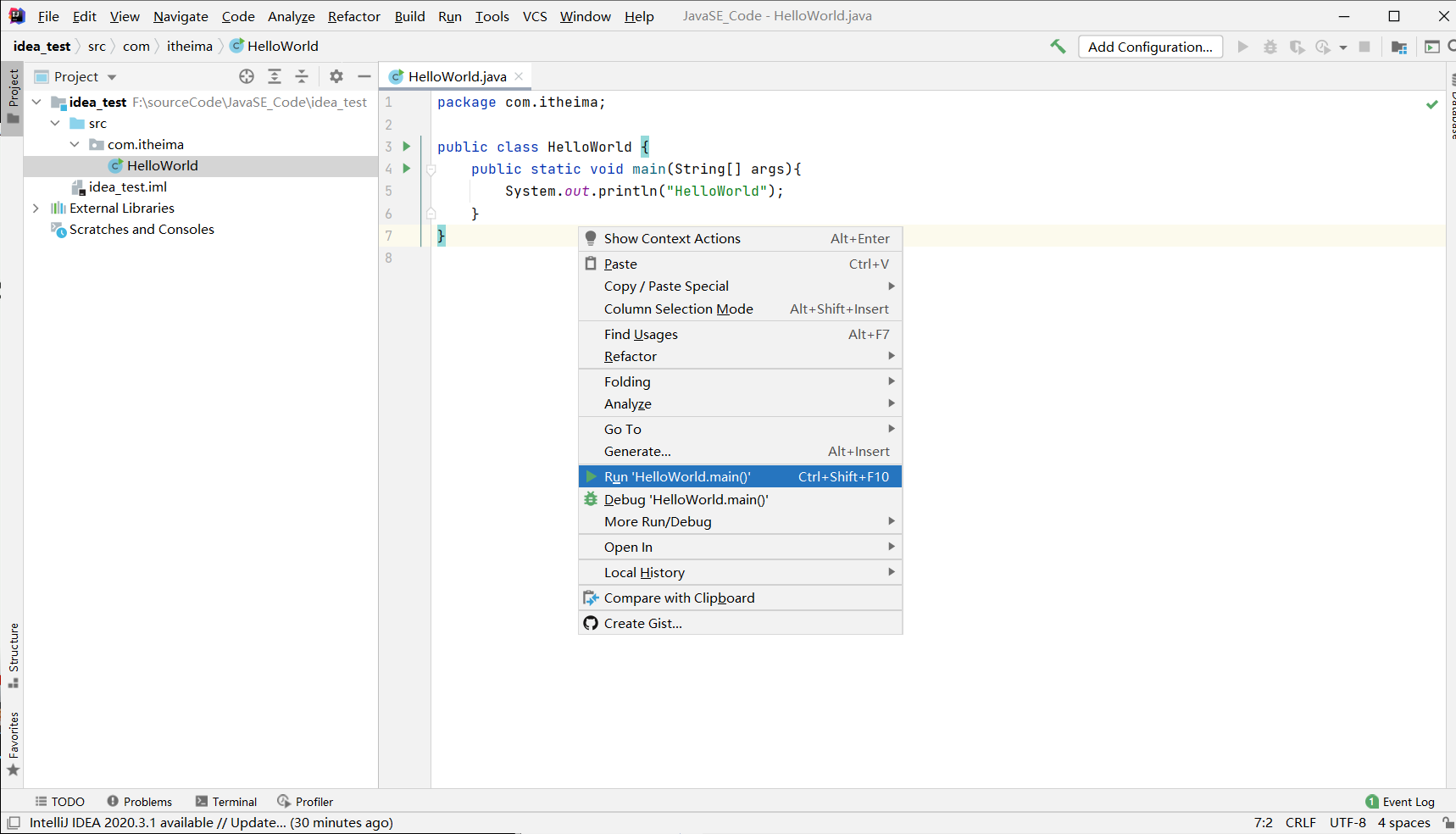Open the Problems tool window
This screenshot has height=834, width=1456.
pyautogui.click(x=140, y=802)
